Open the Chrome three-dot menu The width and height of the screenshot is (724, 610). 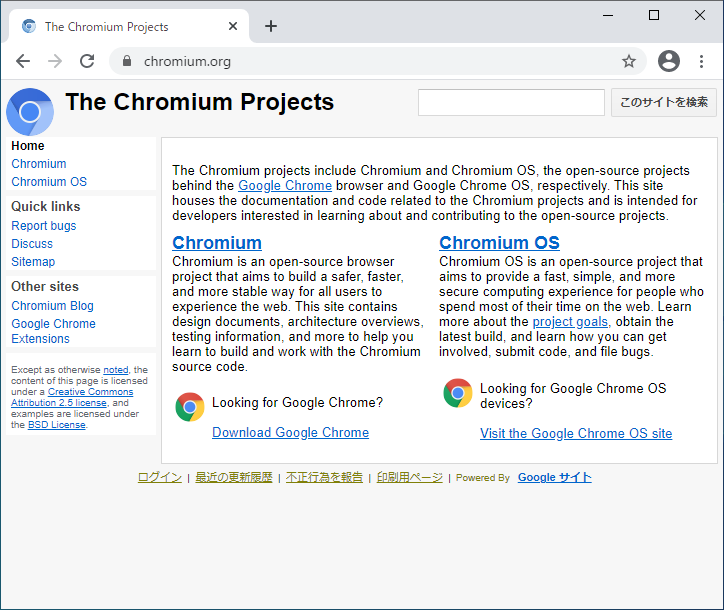[701, 61]
